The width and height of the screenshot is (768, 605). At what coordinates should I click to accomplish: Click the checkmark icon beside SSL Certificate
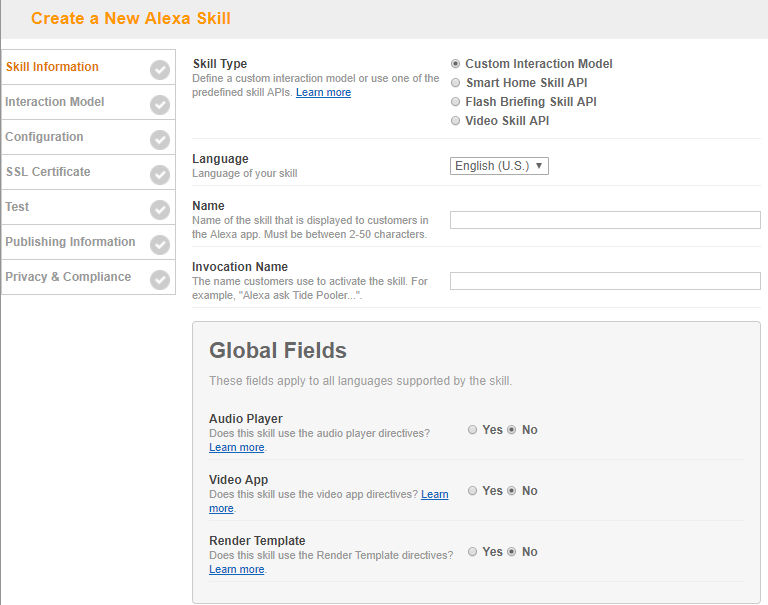(x=160, y=174)
